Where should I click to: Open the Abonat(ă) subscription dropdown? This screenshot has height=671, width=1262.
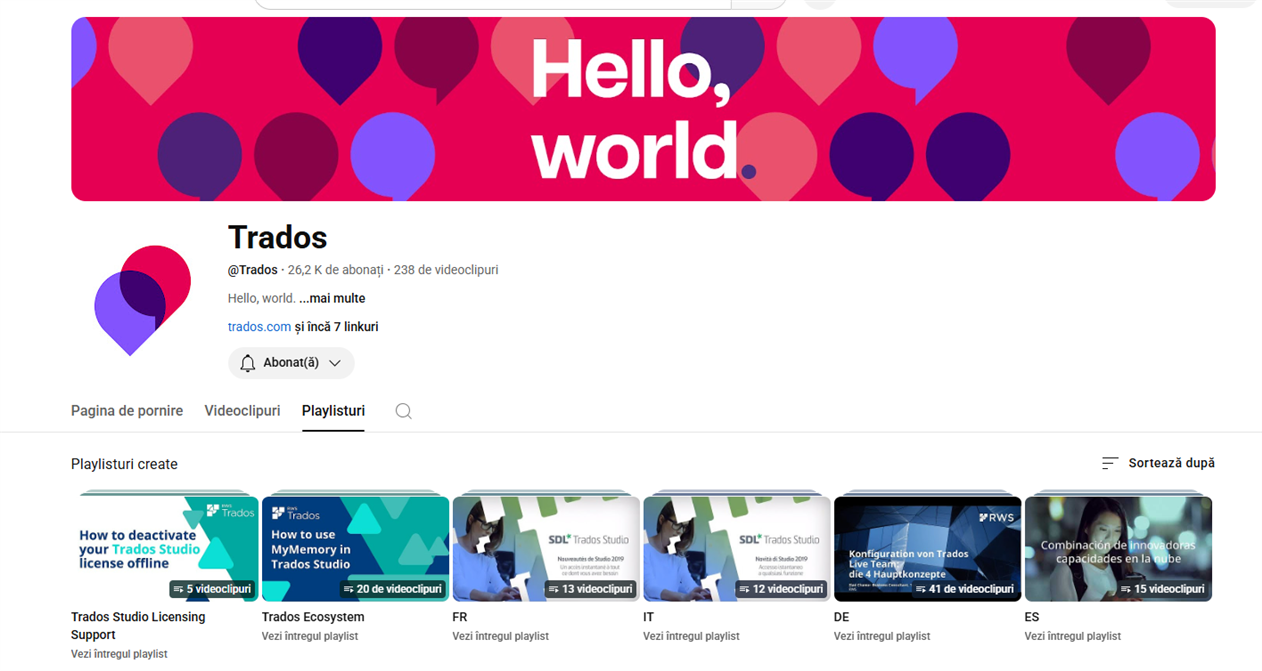(x=291, y=363)
